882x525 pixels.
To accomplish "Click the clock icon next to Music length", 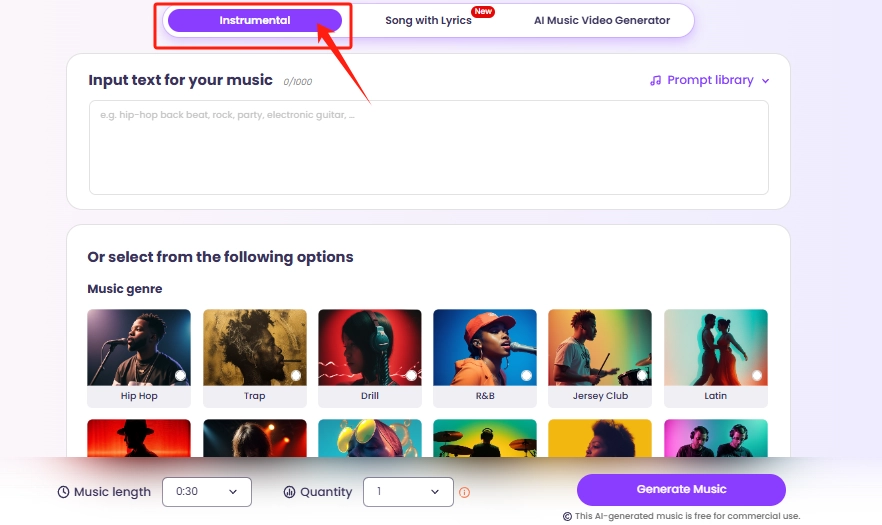I will [63, 492].
